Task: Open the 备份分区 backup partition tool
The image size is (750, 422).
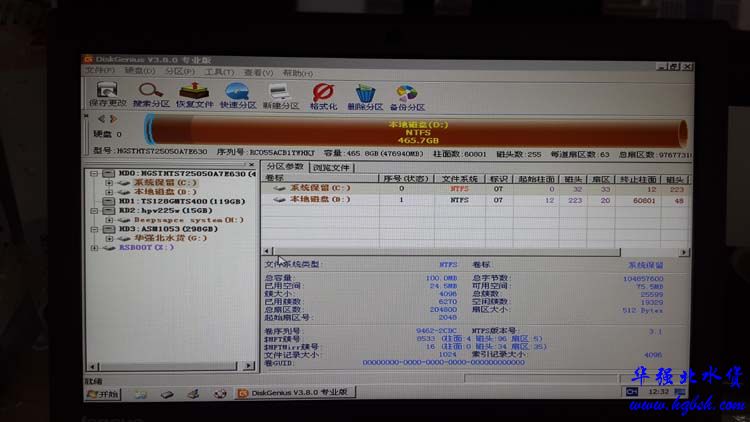Action: click(x=407, y=98)
